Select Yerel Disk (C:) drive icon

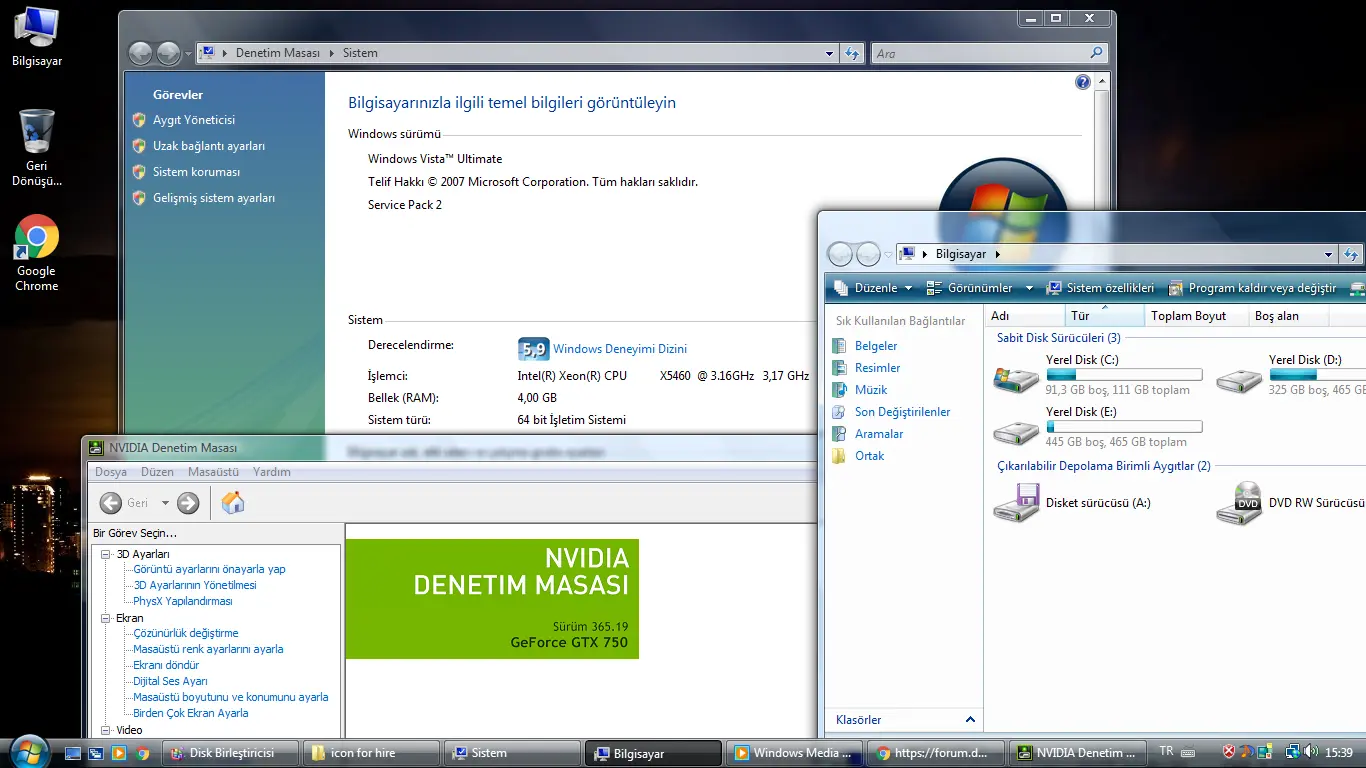pyautogui.click(x=1016, y=378)
